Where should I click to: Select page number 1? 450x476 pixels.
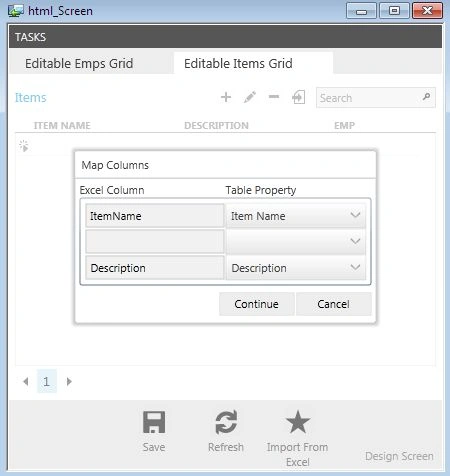pos(47,381)
